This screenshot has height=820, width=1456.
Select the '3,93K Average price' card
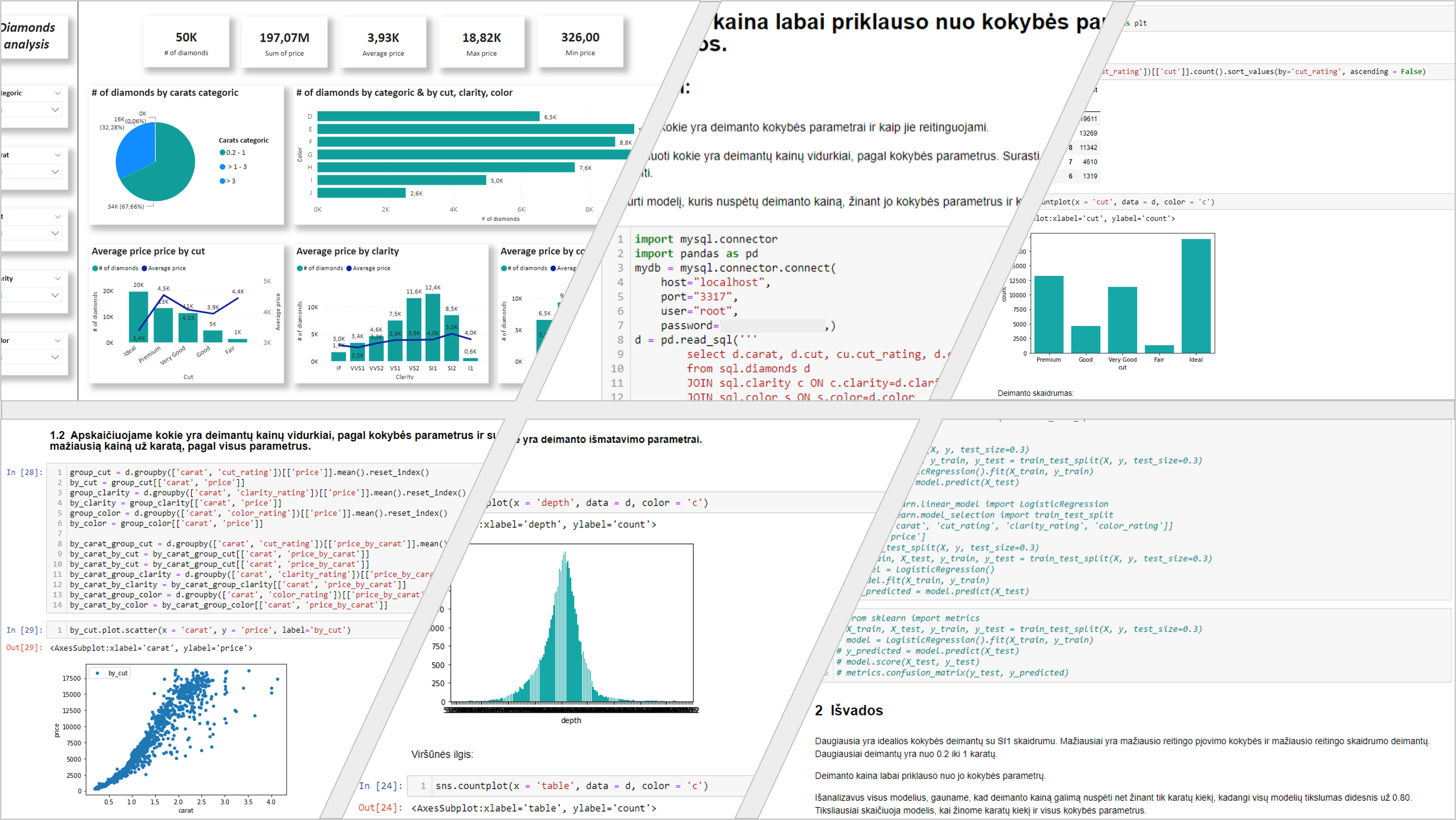click(x=383, y=42)
